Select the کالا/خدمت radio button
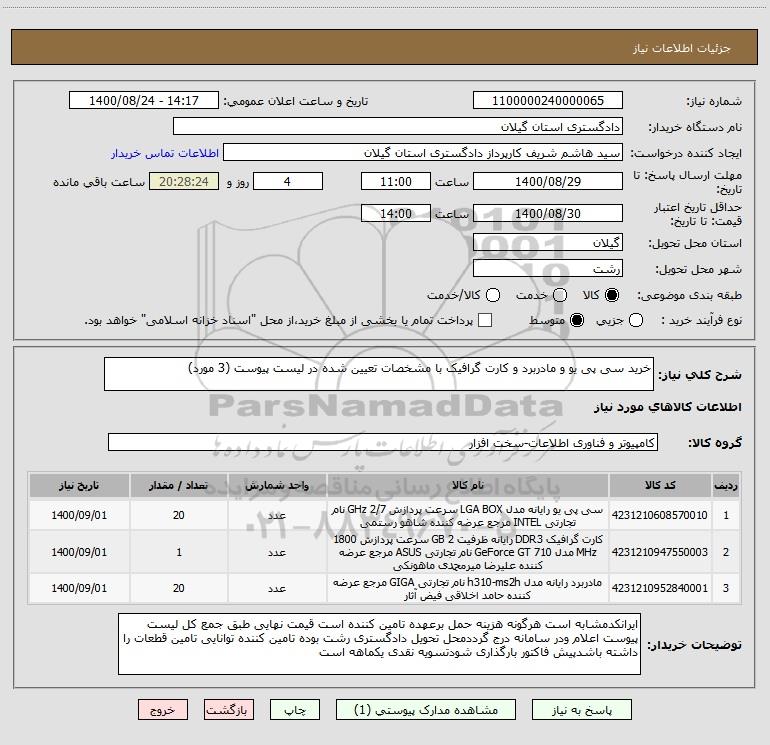The height and width of the screenshot is (745, 770). (493, 295)
